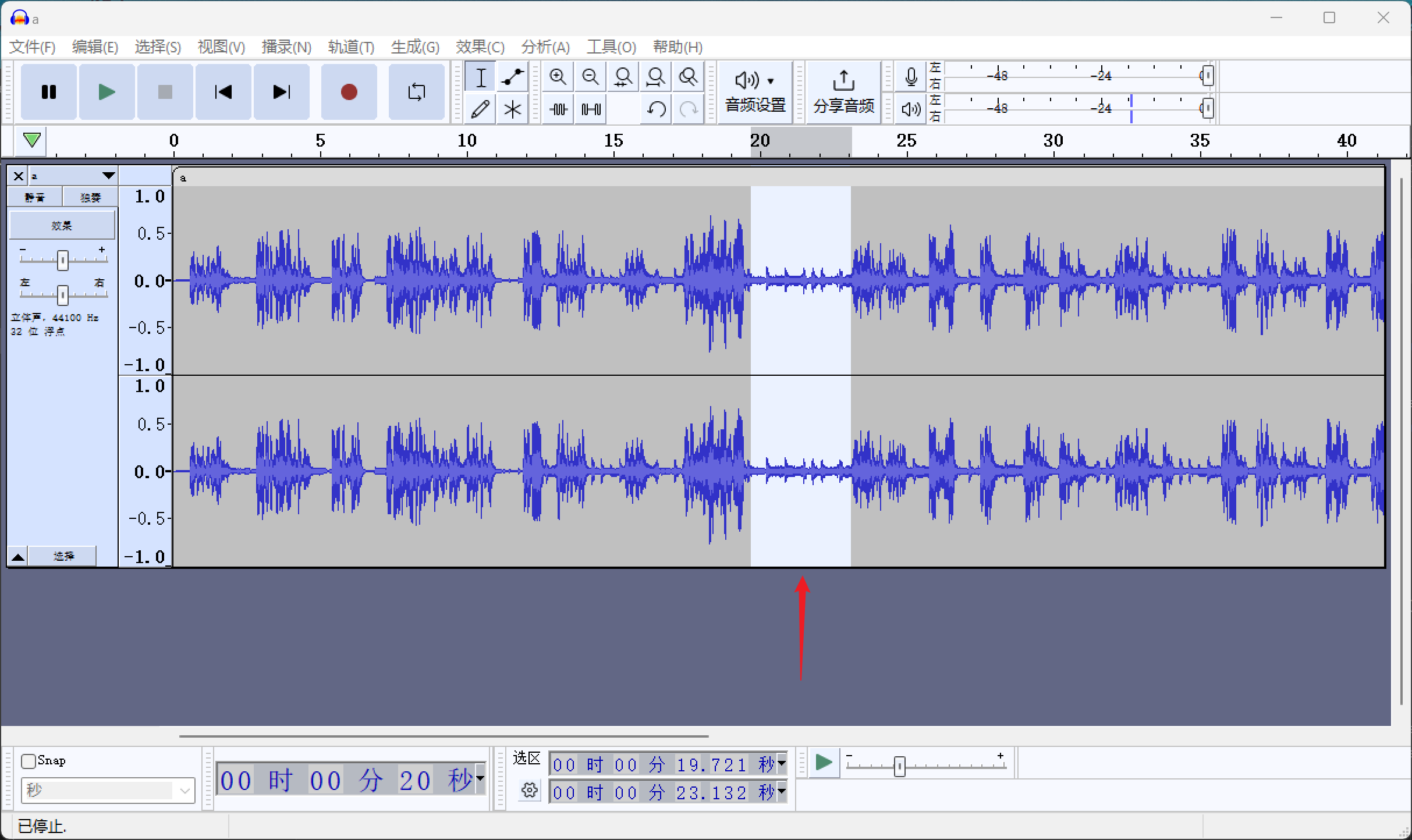Click the timeline ruler at 10 seconds
The height and width of the screenshot is (840, 1412).
tap(467, 141)
